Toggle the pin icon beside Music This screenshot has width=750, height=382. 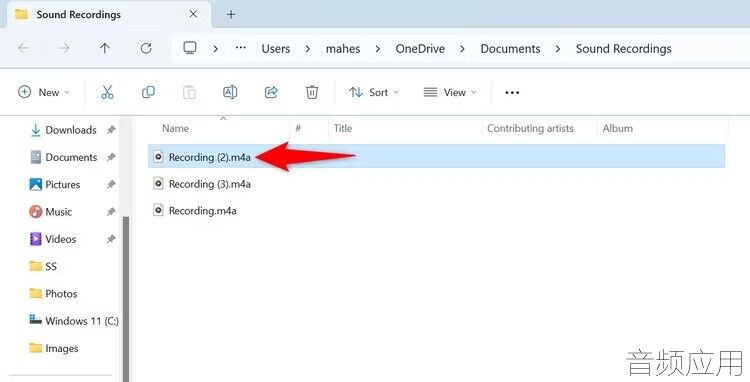coord(111,211)
